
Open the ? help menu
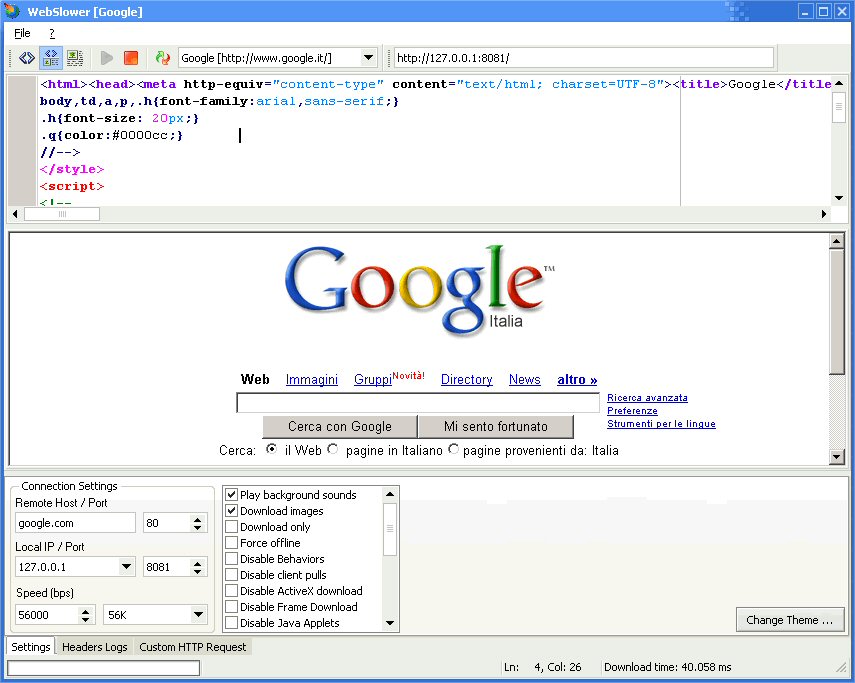[52, 33]
